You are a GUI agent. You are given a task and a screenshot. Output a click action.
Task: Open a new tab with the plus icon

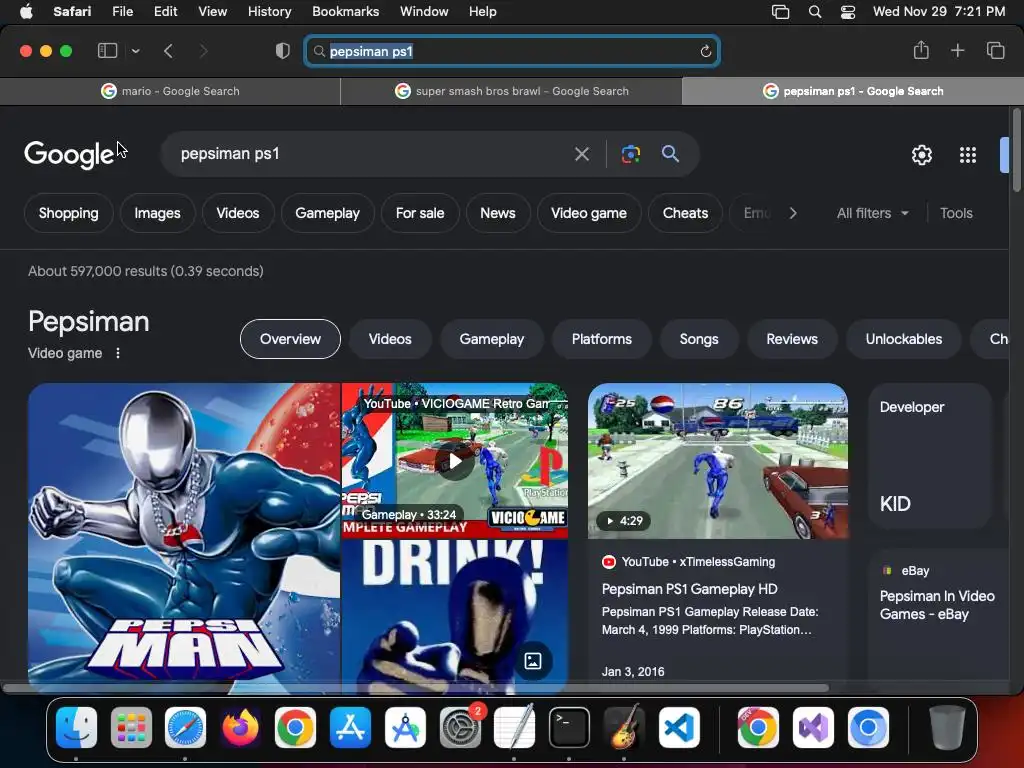(957, 50)
